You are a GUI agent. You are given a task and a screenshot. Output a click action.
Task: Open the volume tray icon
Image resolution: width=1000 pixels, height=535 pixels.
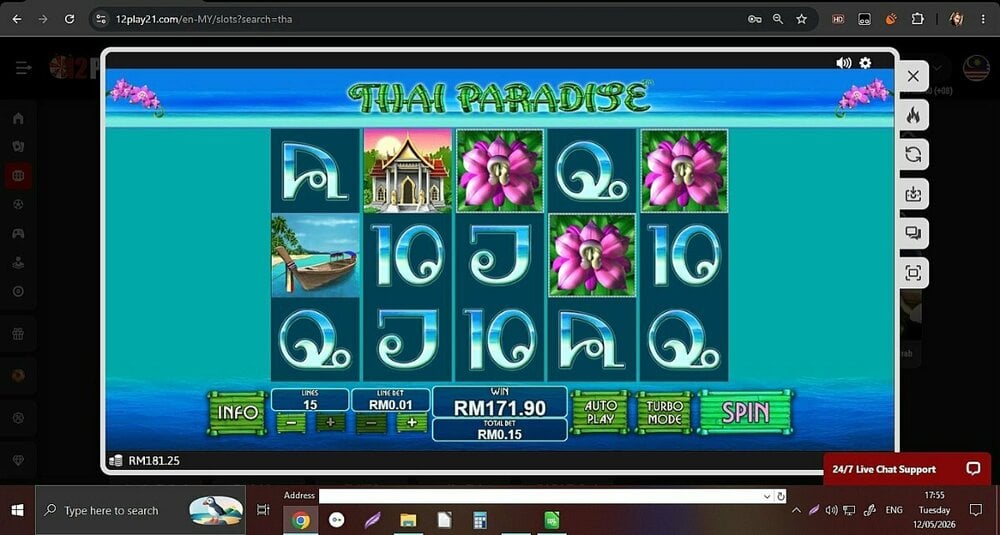tap(831, 510)
